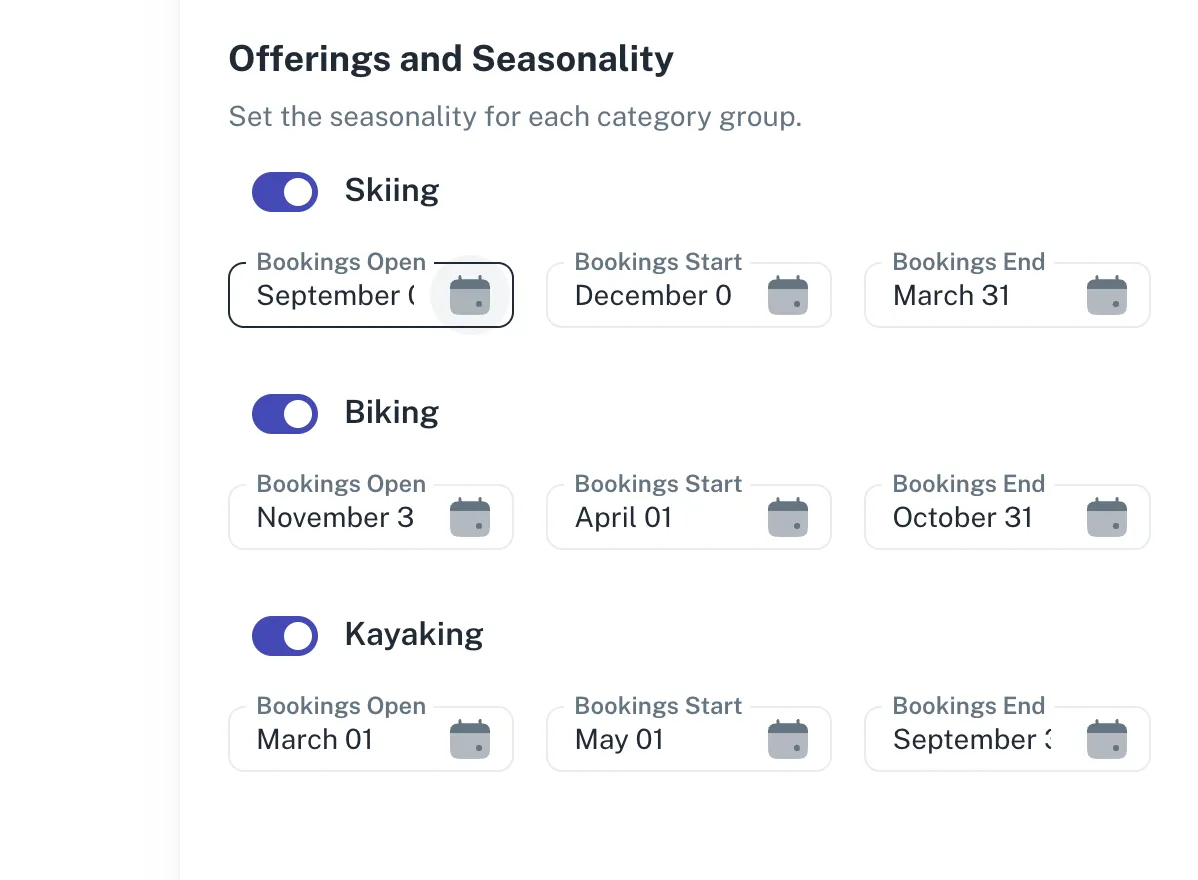
Task: Click the December date field for Skiing
Action: tap(653, 295)
